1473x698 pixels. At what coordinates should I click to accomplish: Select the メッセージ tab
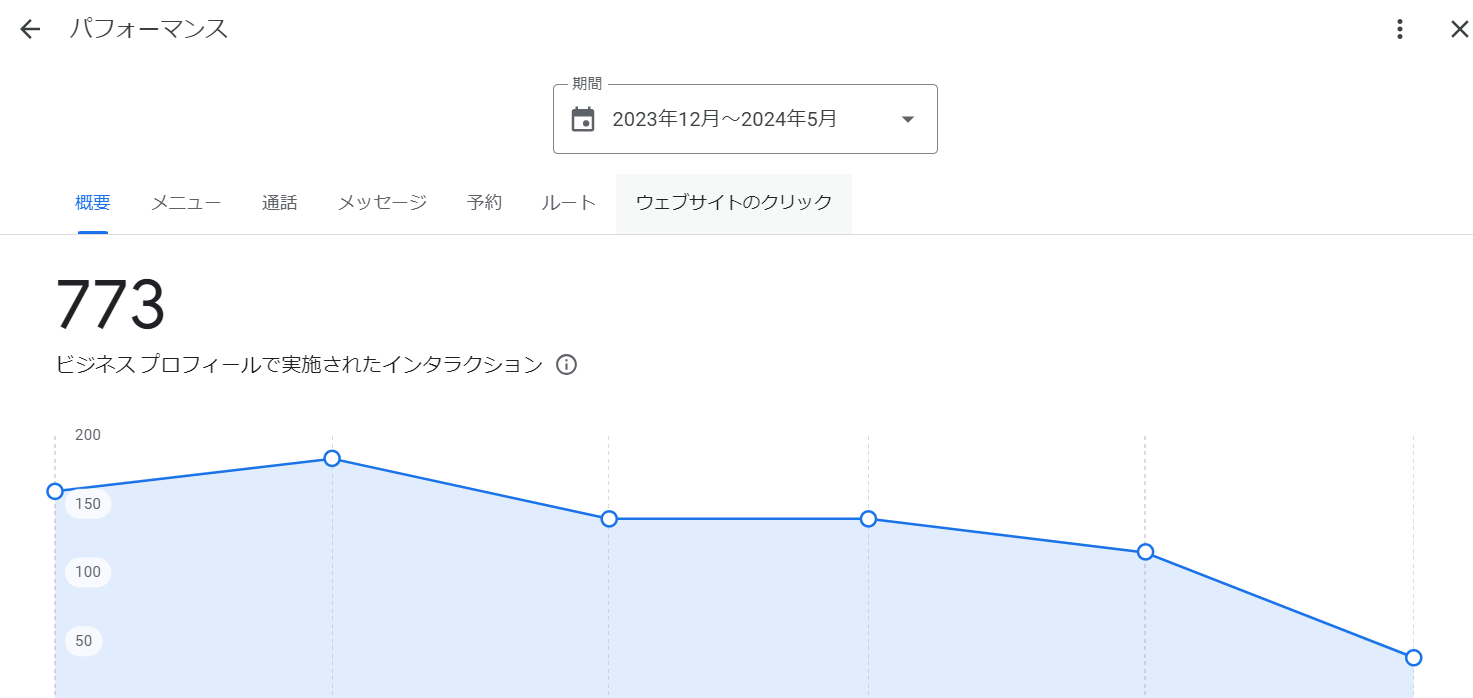coord(381,202)
